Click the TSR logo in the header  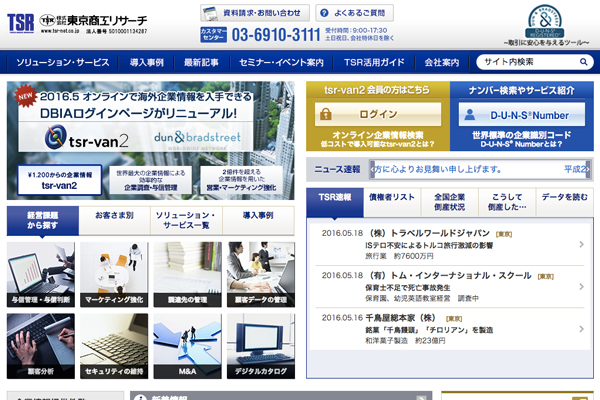pos(21,23)
